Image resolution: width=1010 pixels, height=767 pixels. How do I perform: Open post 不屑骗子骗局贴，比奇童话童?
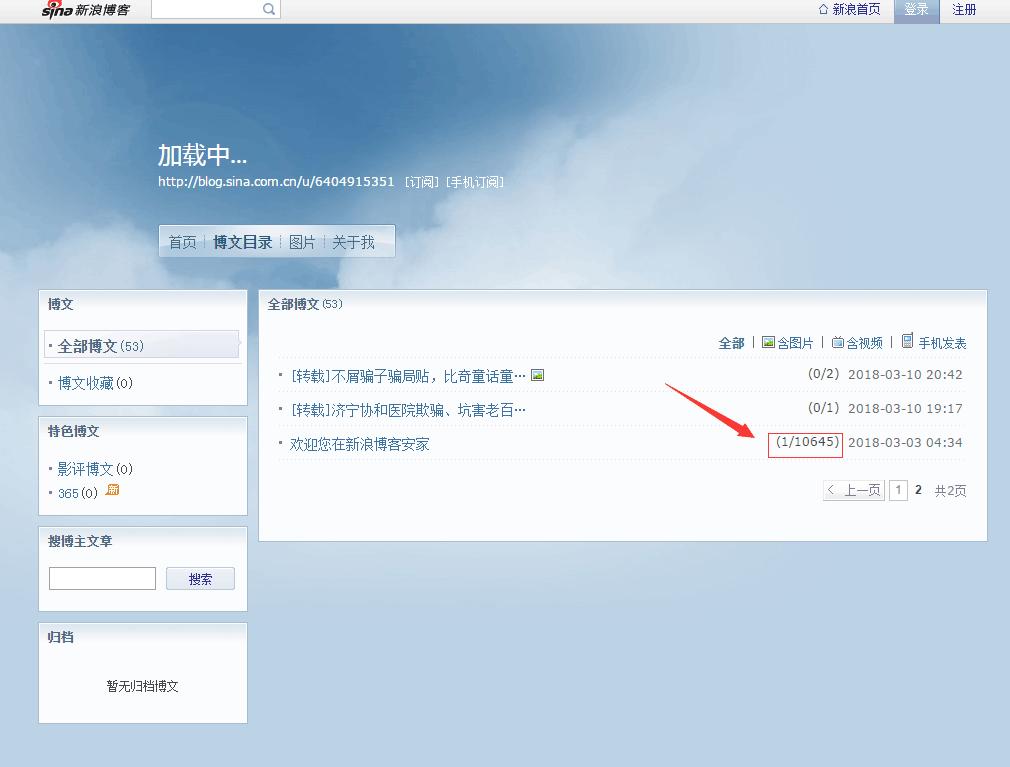(408, 376)
